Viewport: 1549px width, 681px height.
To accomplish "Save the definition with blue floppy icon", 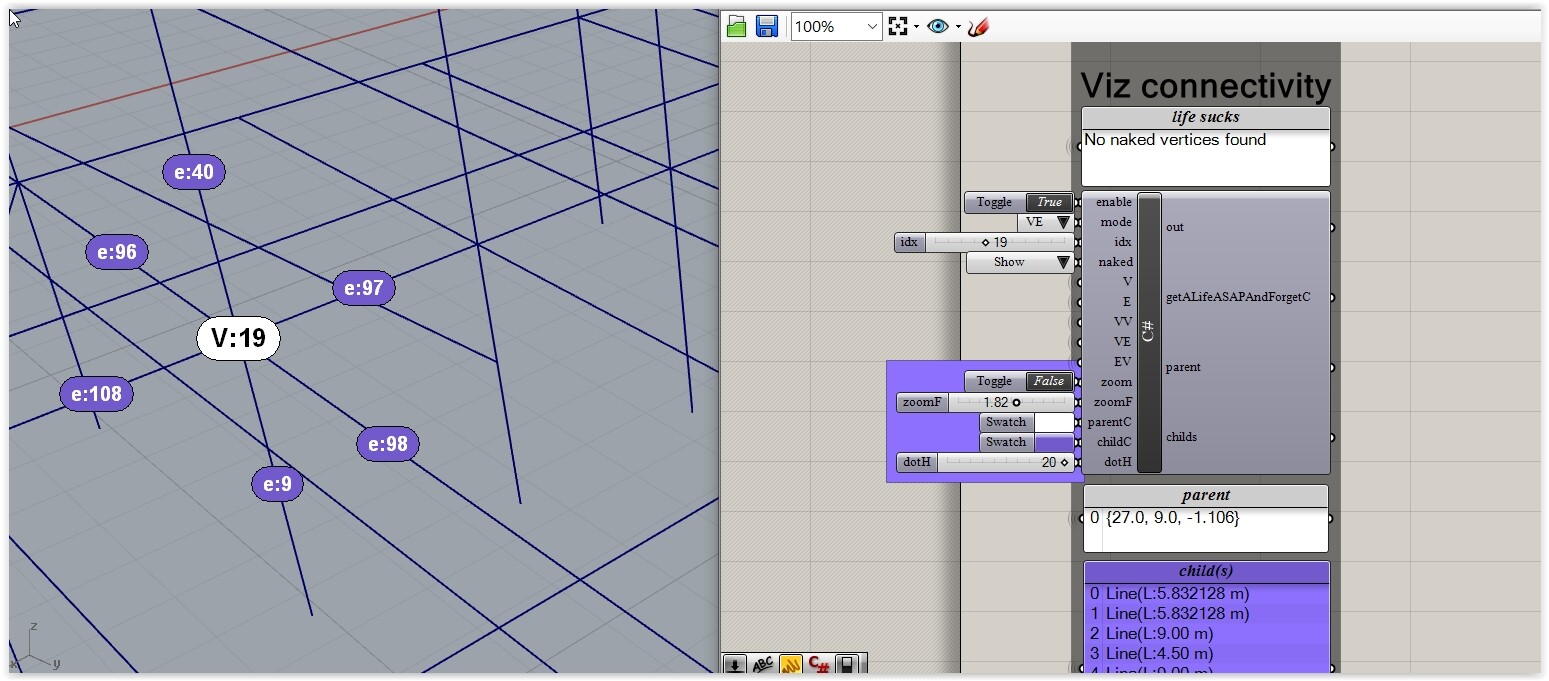I will [767, 27].
